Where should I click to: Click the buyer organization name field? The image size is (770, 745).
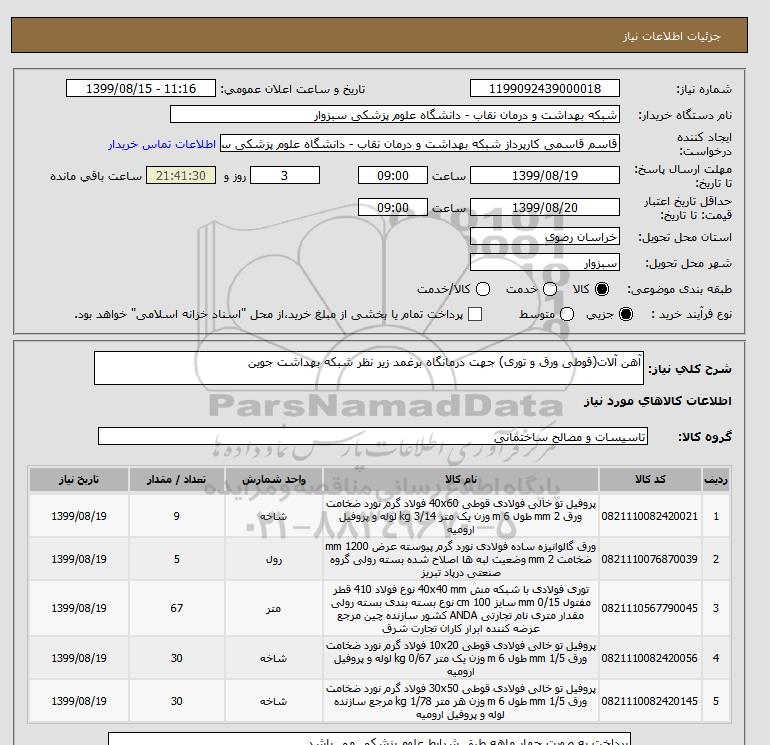pos(395,115)
